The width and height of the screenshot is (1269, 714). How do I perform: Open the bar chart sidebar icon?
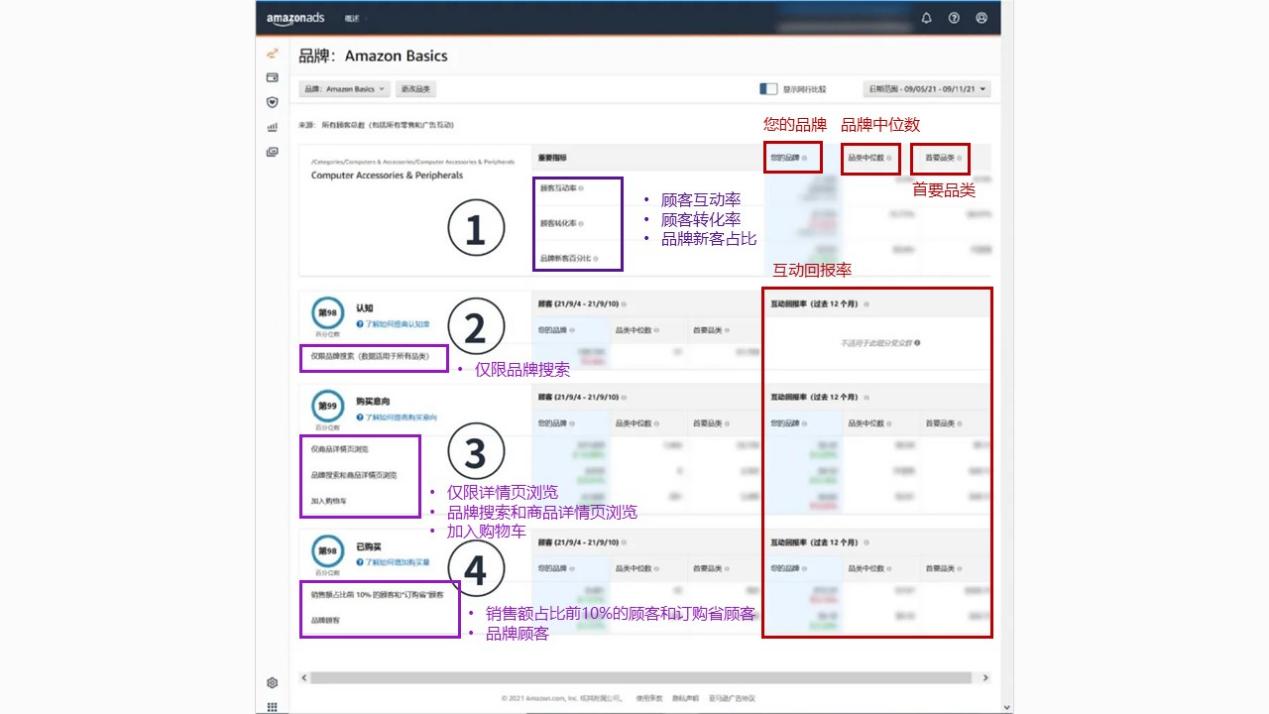[x=272, y=127]
